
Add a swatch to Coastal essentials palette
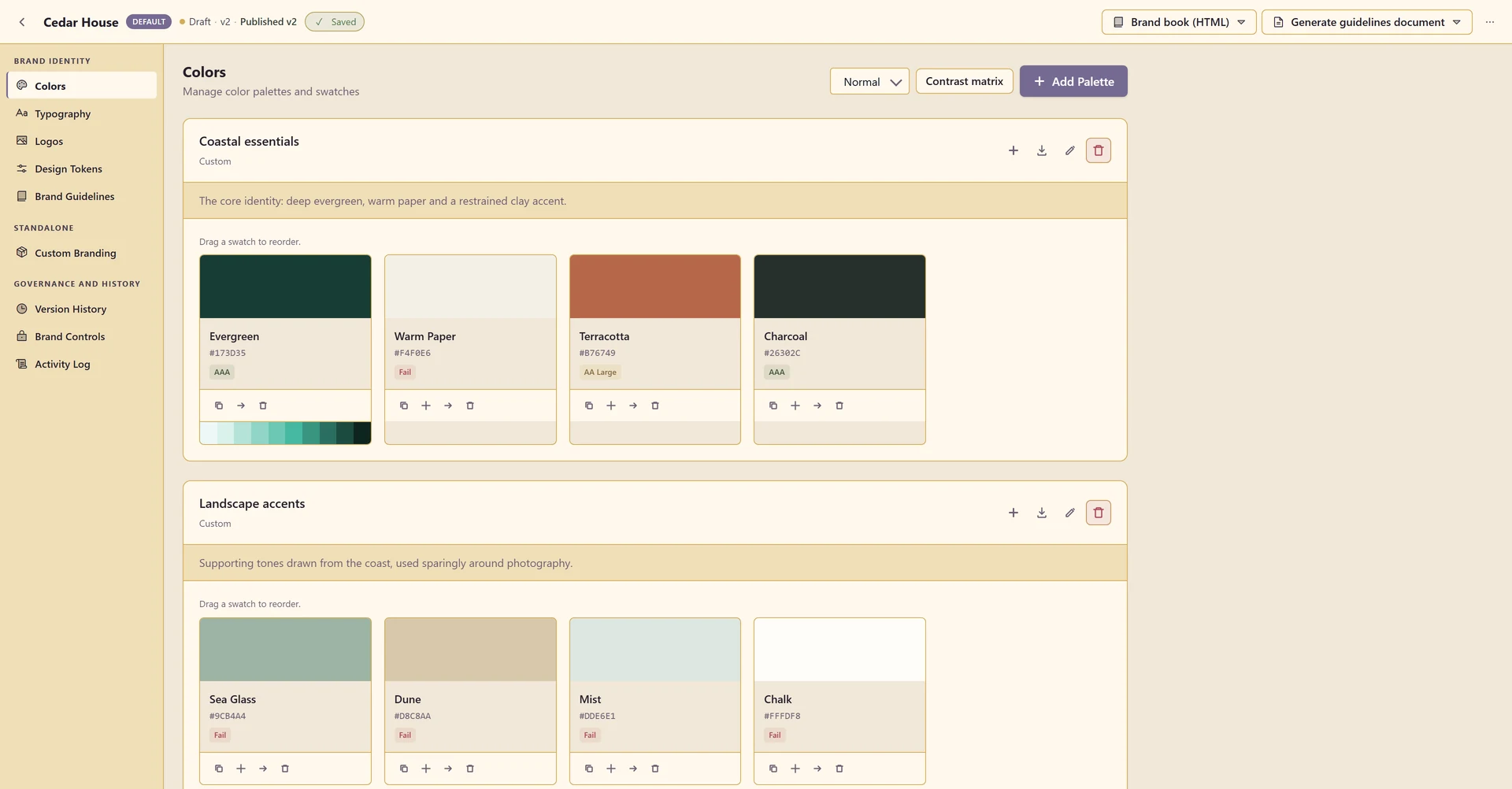tap(1014, 150)
